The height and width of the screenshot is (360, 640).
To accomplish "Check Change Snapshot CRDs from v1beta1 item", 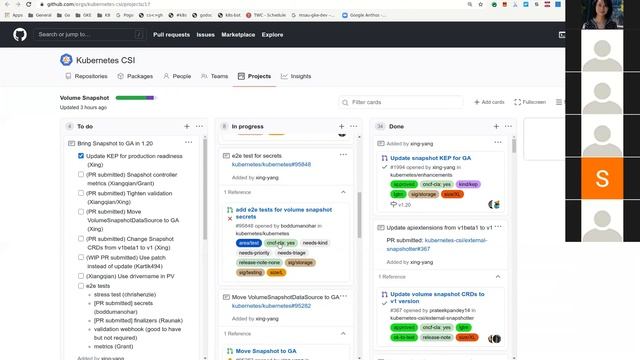I will pyautogui.click(x=81, y=239).
